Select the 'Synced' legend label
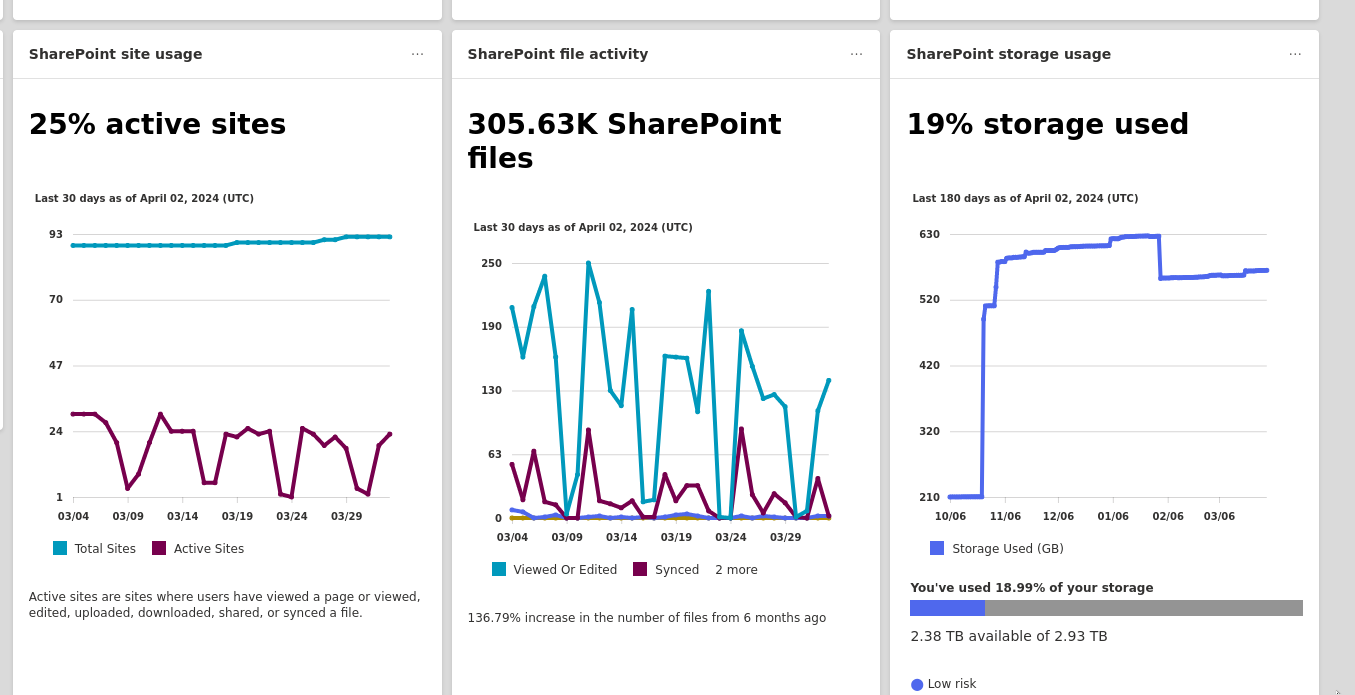1355x695 pixels. tap(676, 570)
